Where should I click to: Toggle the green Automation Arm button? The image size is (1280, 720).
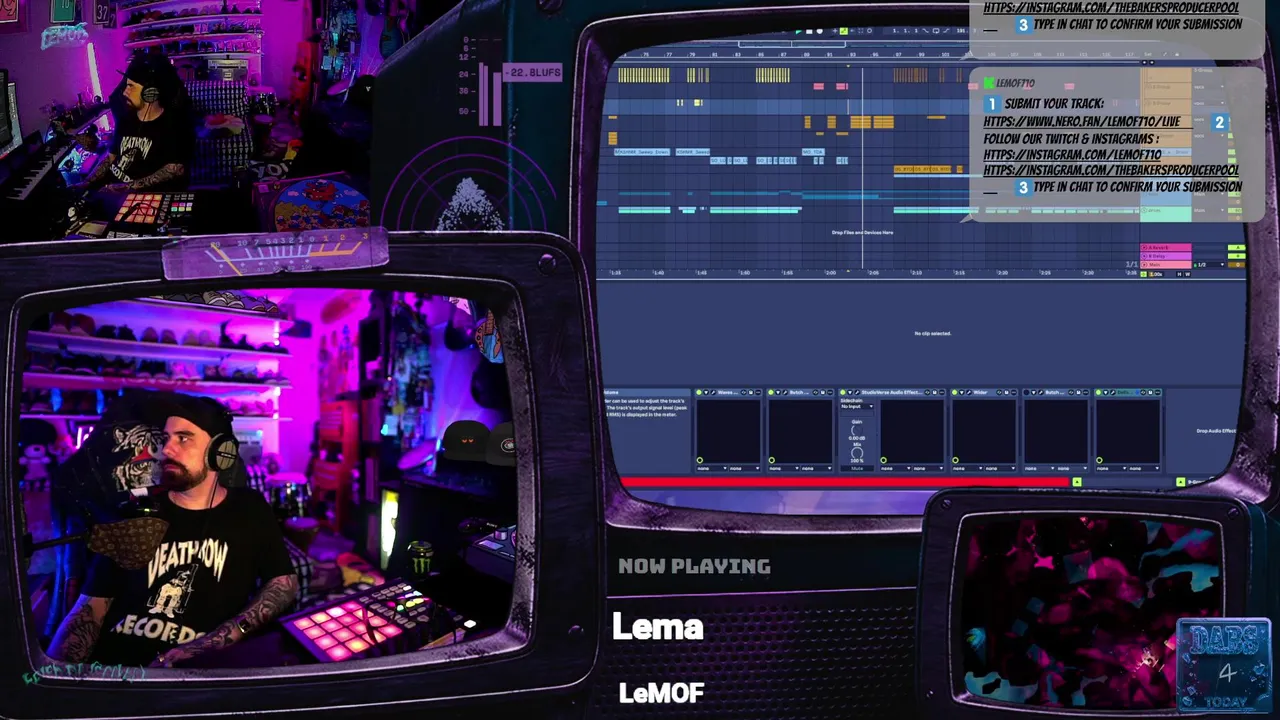pyautogui.click(x=844, y=31)
